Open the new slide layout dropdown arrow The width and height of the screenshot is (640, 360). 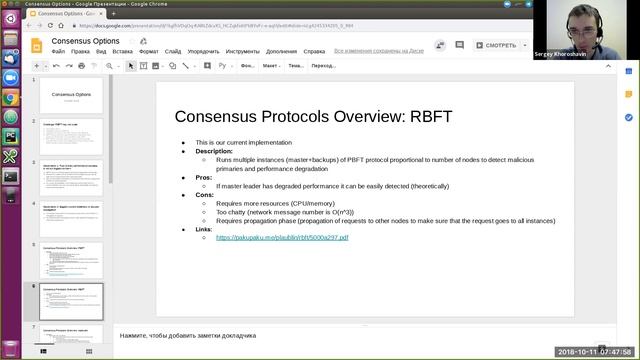coord(46,66)
